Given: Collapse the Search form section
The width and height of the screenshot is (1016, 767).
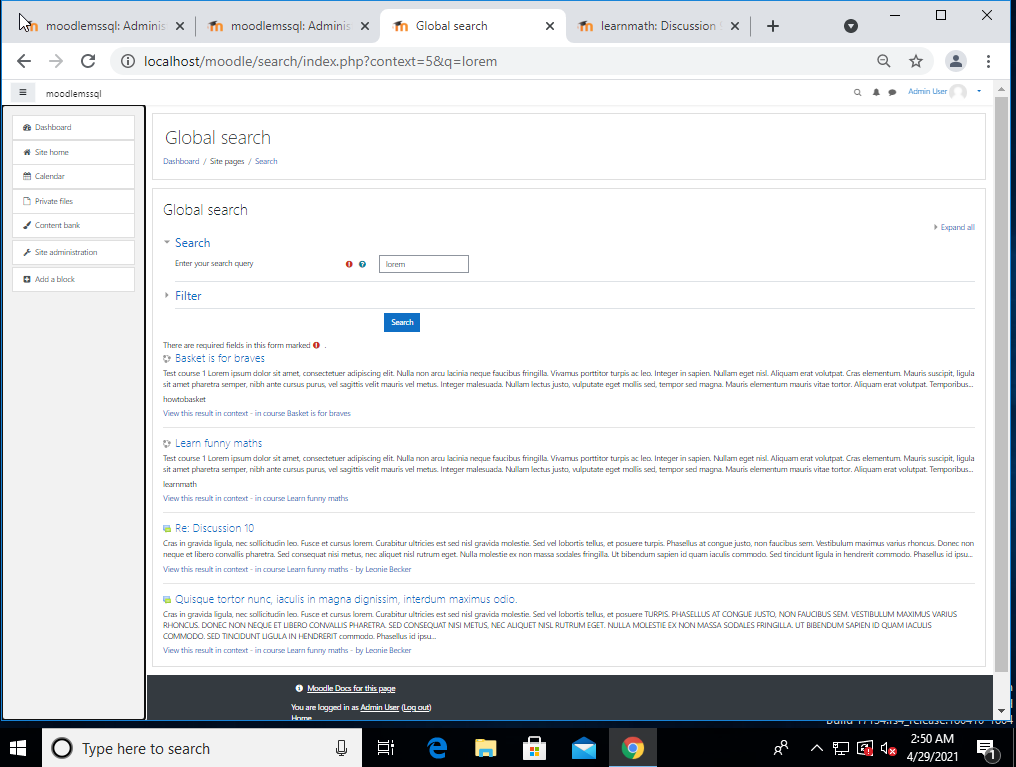Looking at the screenshot, I should (192, 243).
